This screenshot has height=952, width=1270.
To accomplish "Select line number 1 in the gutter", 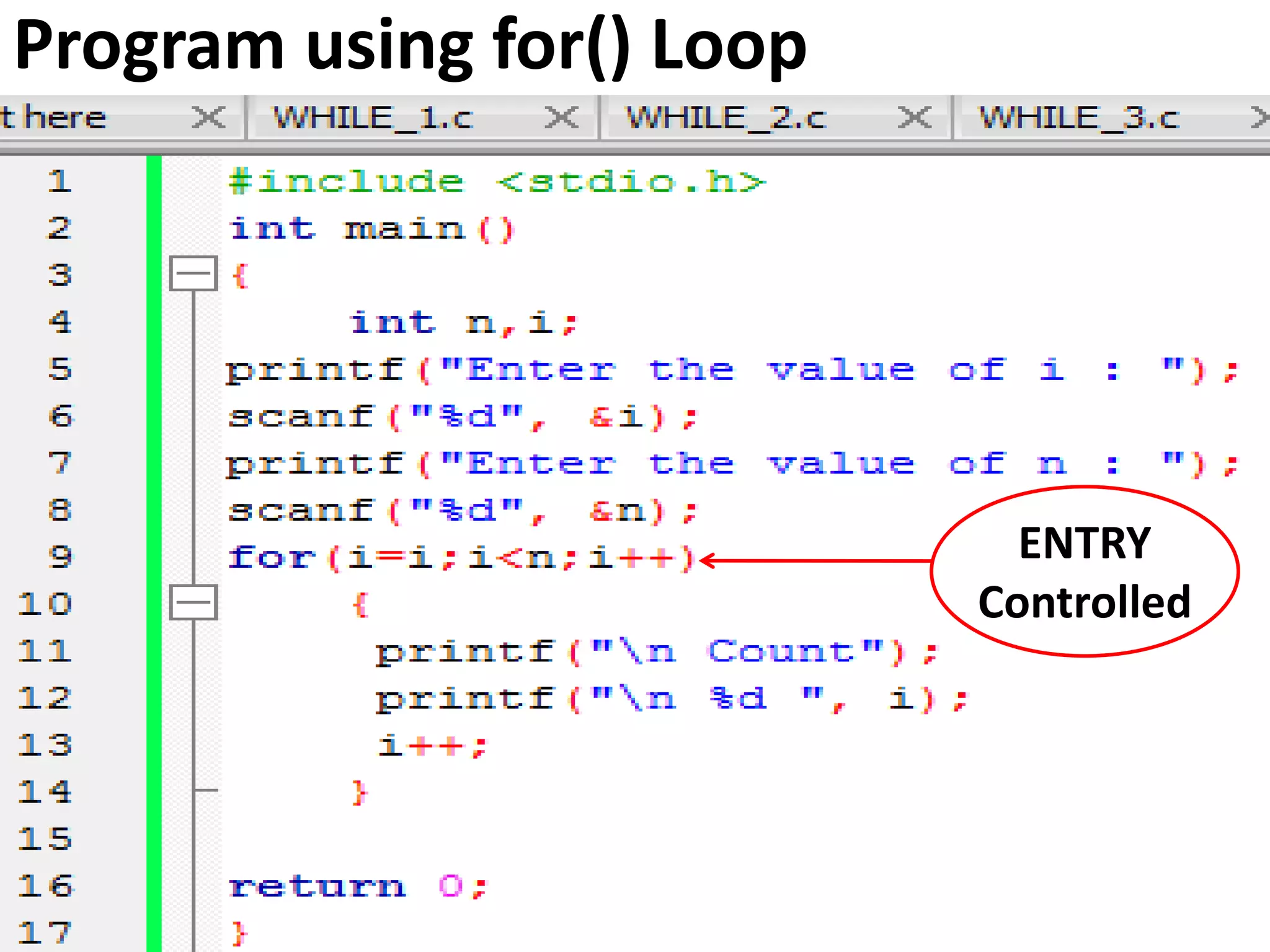I will click(x=60, y=181).
